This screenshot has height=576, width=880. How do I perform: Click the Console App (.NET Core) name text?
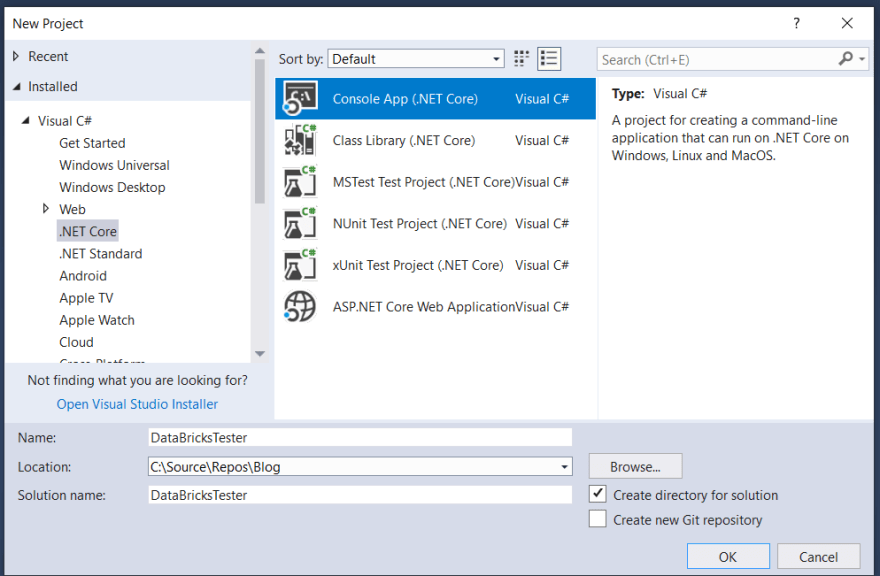(405, 99)
